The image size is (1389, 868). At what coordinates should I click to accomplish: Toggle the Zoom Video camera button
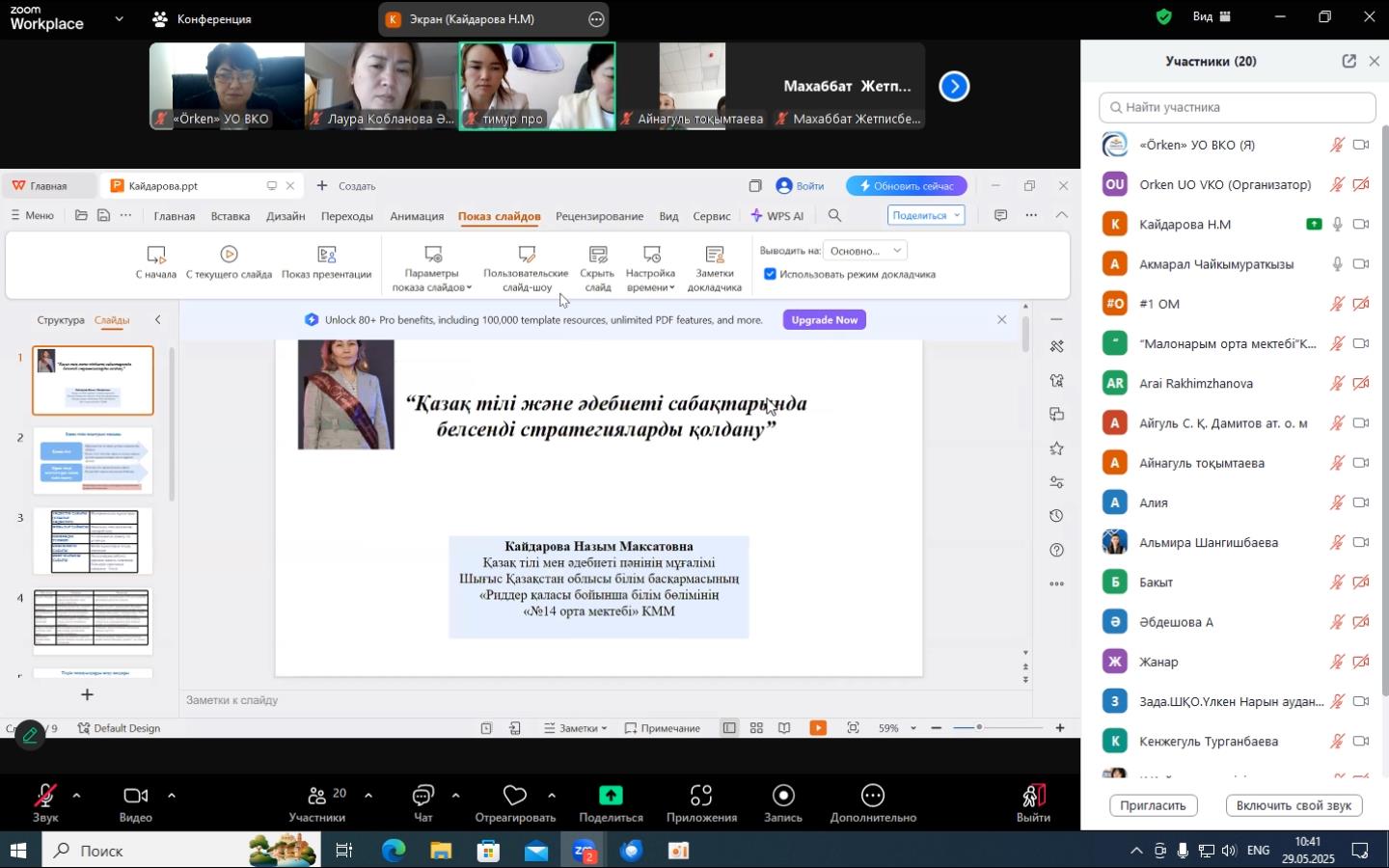[135, 797]
